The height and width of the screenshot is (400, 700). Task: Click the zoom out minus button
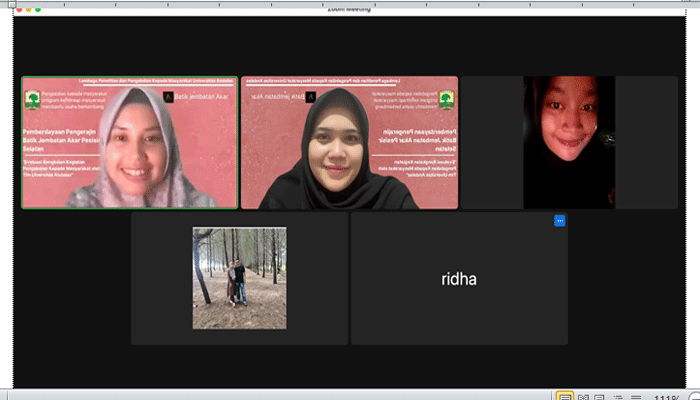pyautogui.click(x=697, y=396)
